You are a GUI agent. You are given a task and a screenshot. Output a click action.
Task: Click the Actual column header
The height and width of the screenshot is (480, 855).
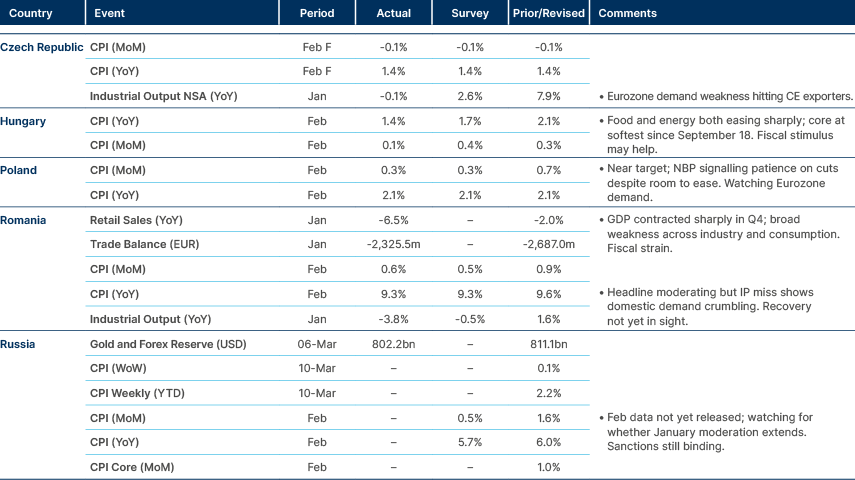click(x=393, y=13)
